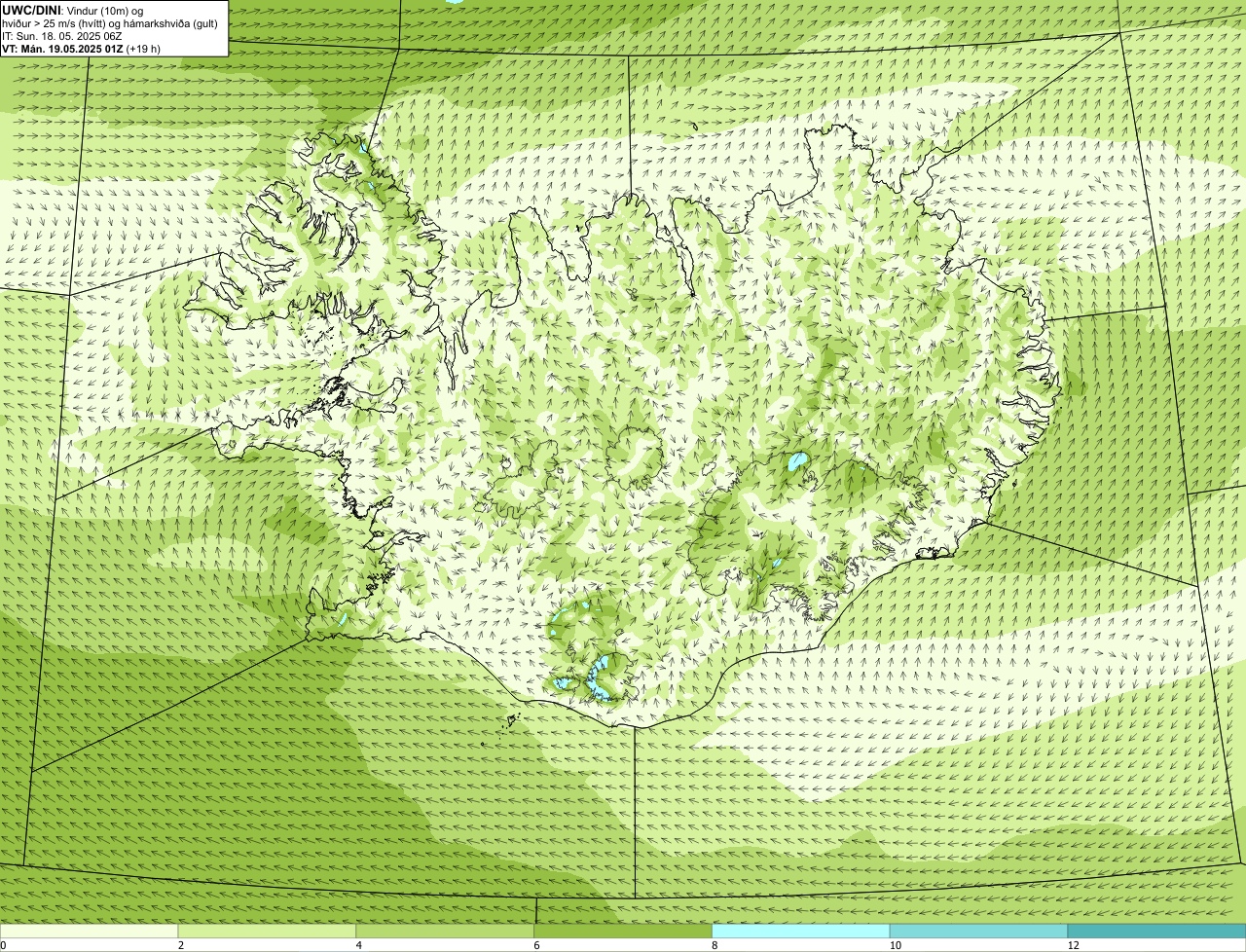Click the 8–10 m/s pale cyan legend swatch
The width and height of the screenshot is (1246, 952).
[801, 931]
